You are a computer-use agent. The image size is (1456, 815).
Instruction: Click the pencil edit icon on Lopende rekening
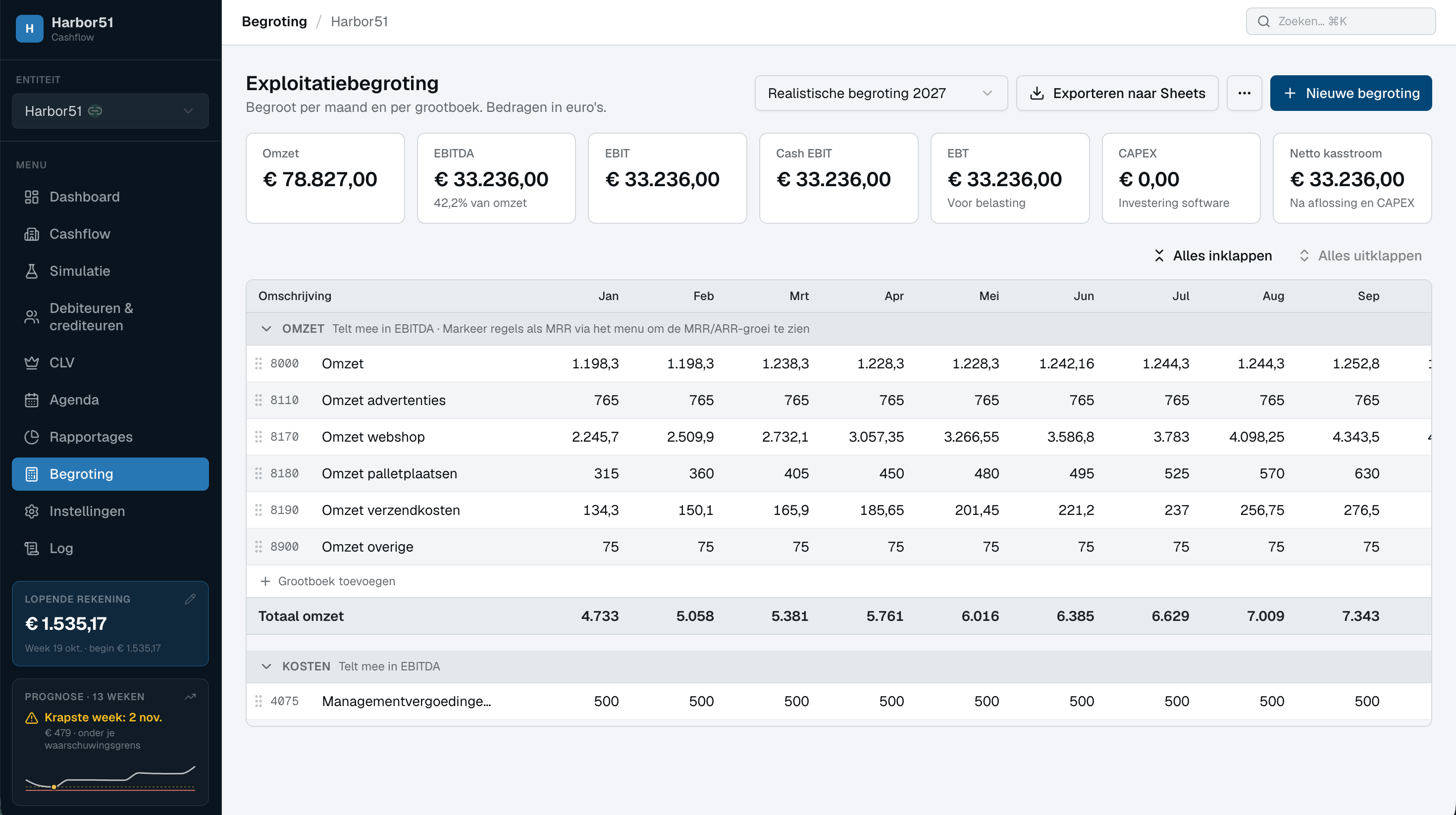point(190,599)
